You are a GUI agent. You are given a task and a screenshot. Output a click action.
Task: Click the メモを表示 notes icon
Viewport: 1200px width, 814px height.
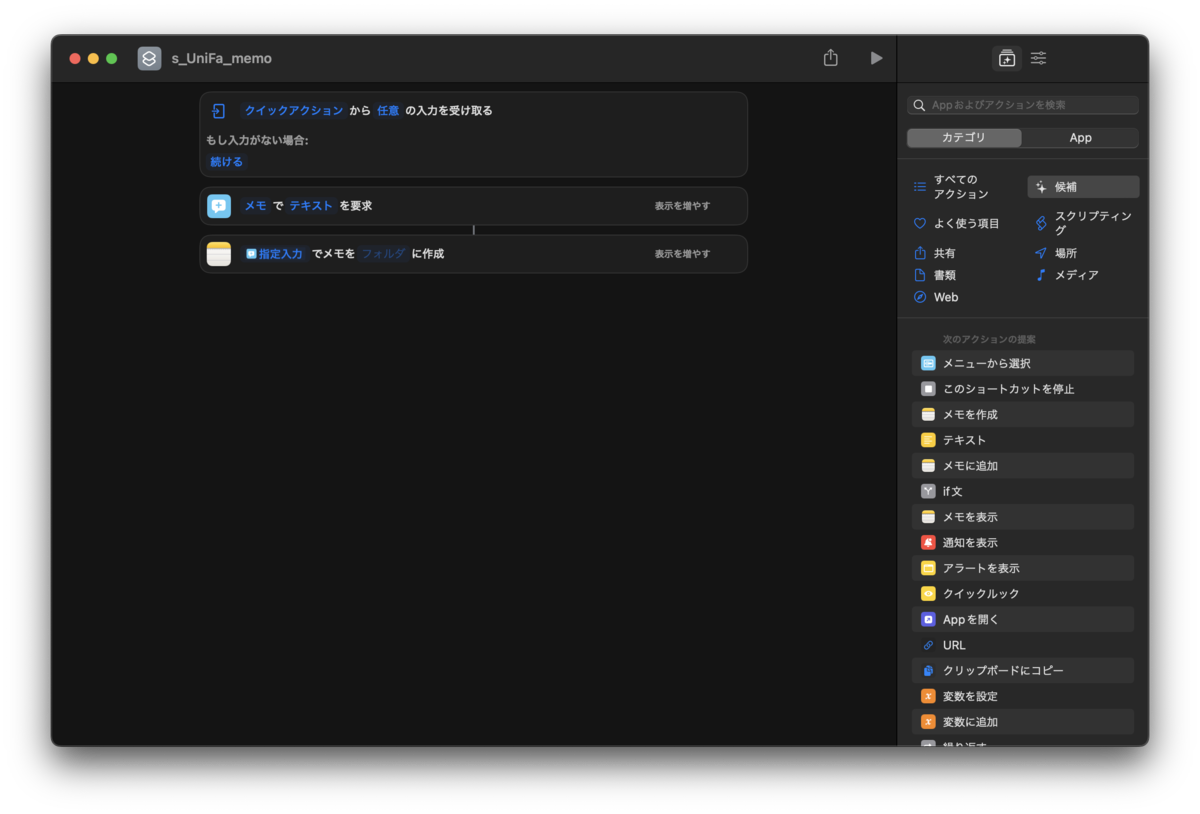coord(928,517)
